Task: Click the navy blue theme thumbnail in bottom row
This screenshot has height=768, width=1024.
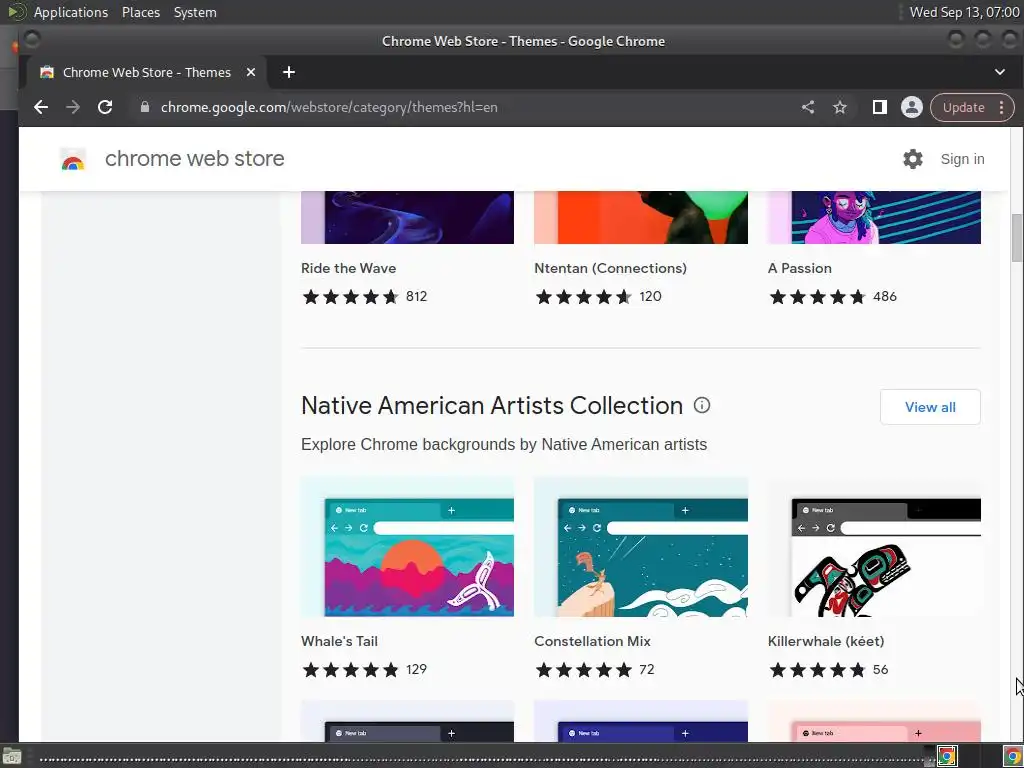Action: click(x=641, y=721)
